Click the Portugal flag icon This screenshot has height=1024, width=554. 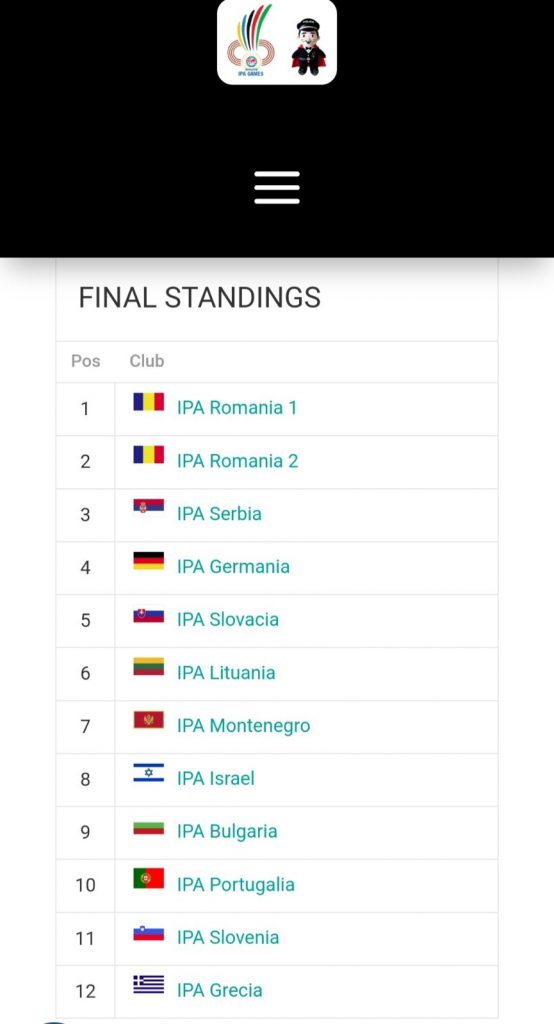(x=149, y=878)
